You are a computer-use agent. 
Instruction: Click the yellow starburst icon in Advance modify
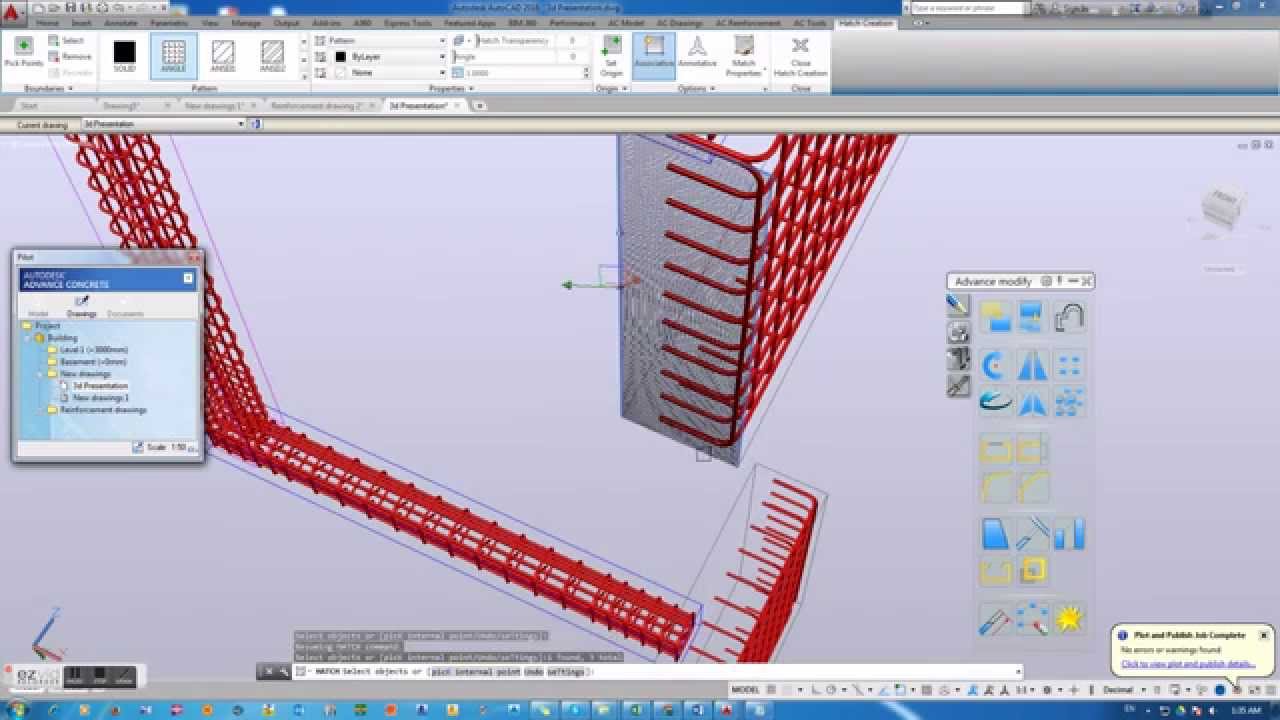point(1069,619)
